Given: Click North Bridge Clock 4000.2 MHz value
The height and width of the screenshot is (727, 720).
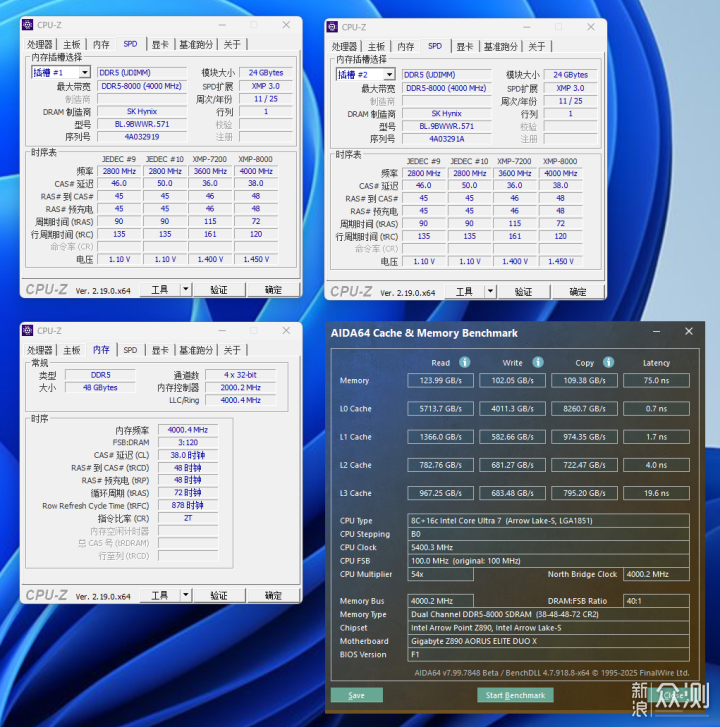Looking at the screenshot, I should 656,574.
